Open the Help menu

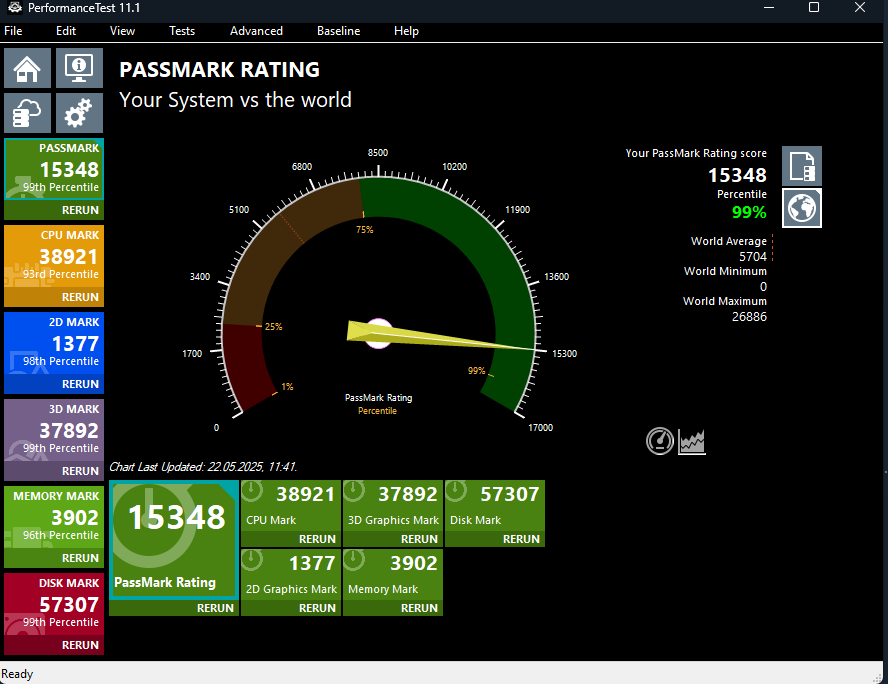pos(406,31)
